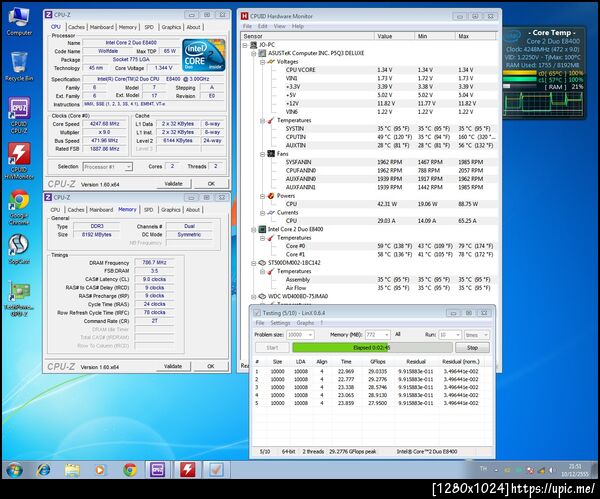
Task: Open the Settings menu in LinX
Action: (280, 323)
